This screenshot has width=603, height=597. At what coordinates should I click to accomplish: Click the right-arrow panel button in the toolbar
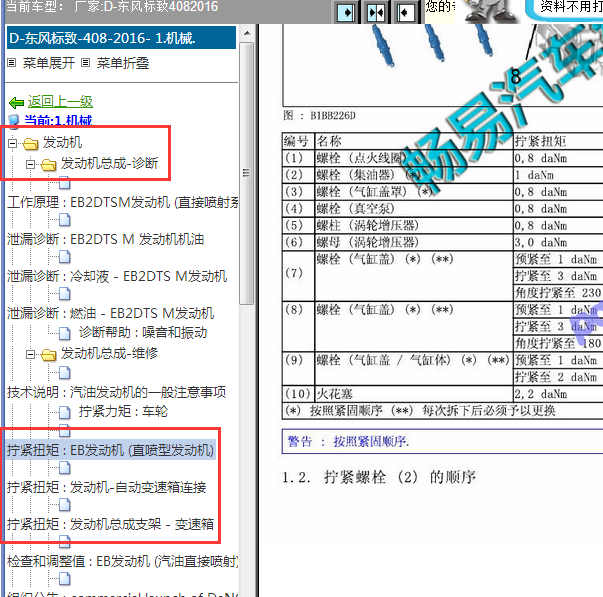tap(345, 12)
